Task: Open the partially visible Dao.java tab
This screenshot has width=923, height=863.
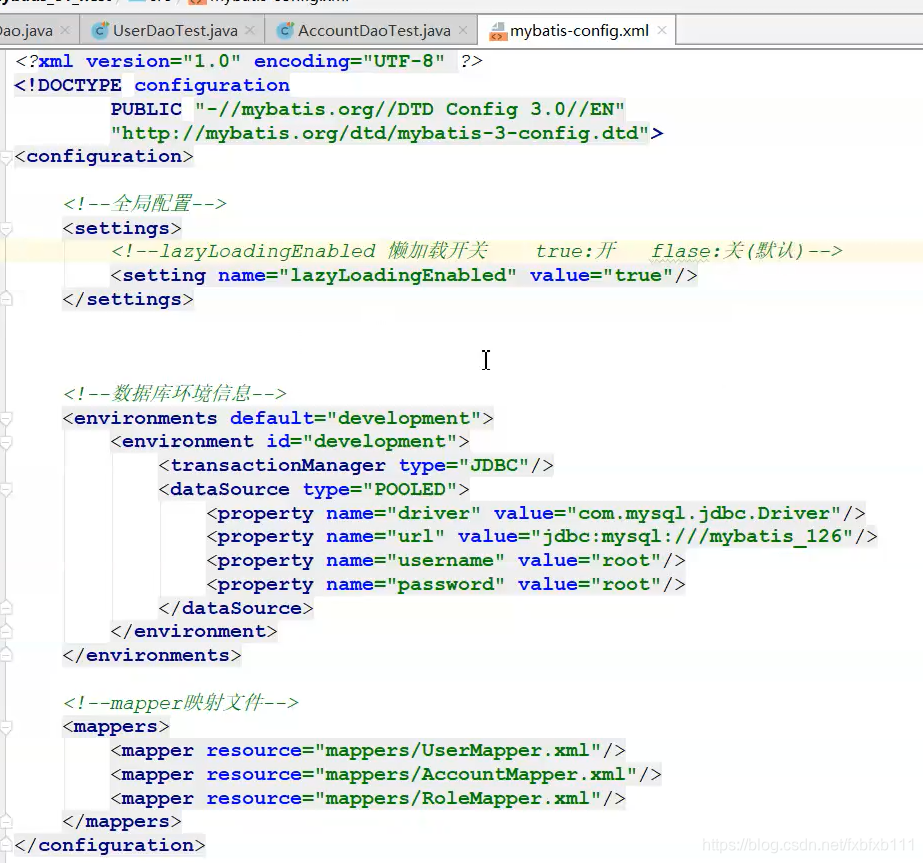Action: (x=26, y=30)
